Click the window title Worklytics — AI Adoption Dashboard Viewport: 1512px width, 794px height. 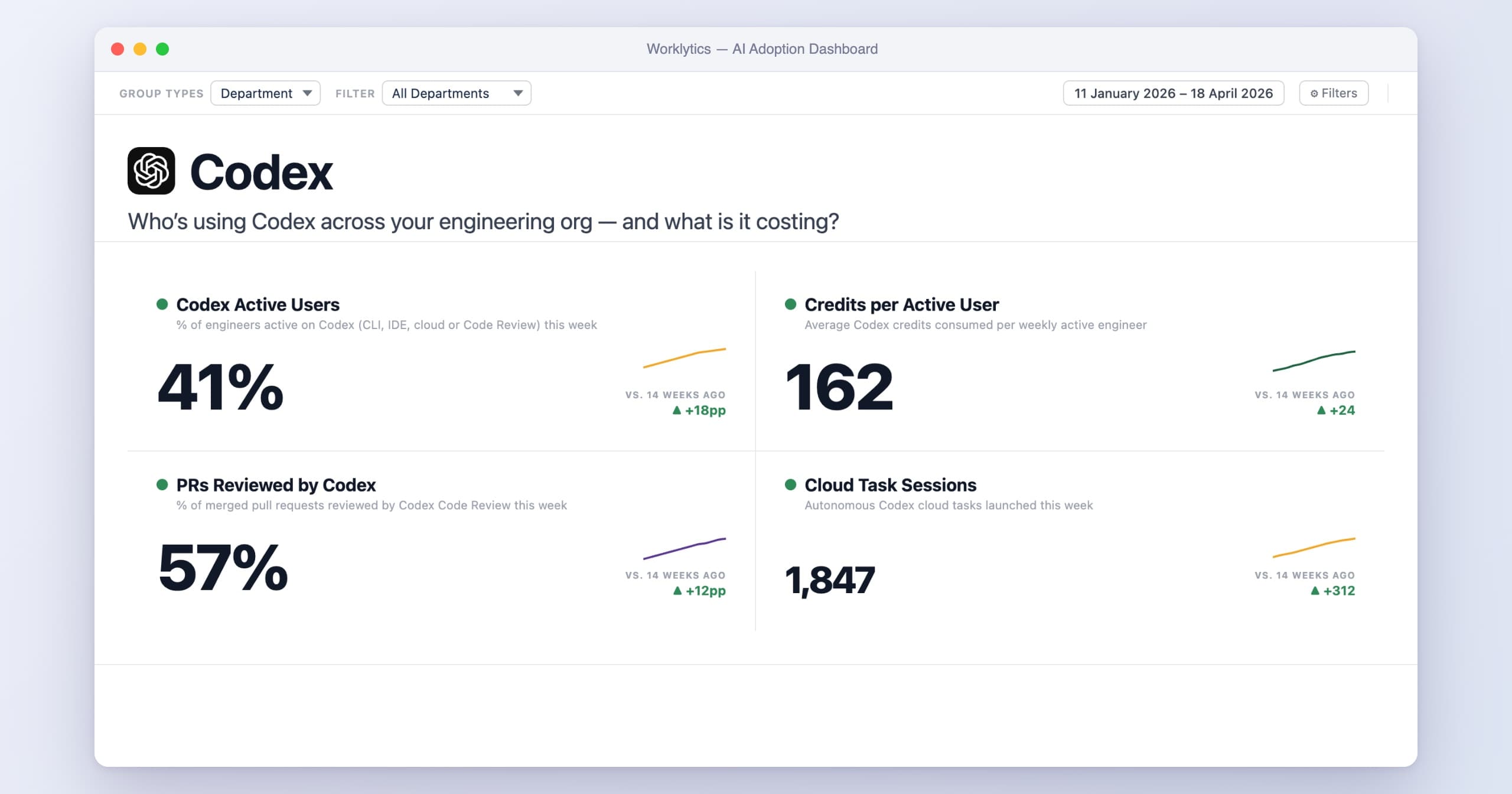[x=762, y=49]
